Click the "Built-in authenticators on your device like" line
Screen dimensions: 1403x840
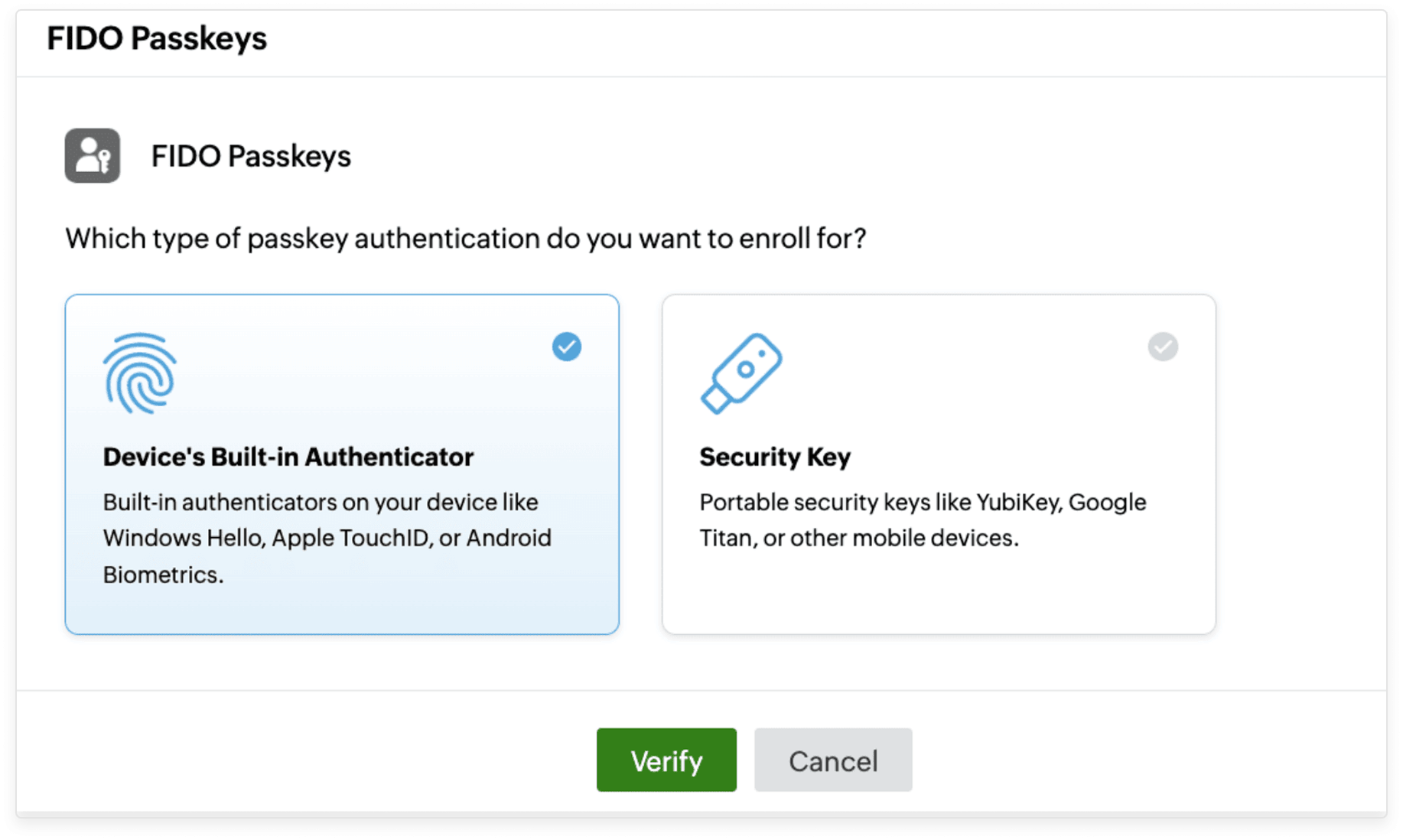[321, 502]
